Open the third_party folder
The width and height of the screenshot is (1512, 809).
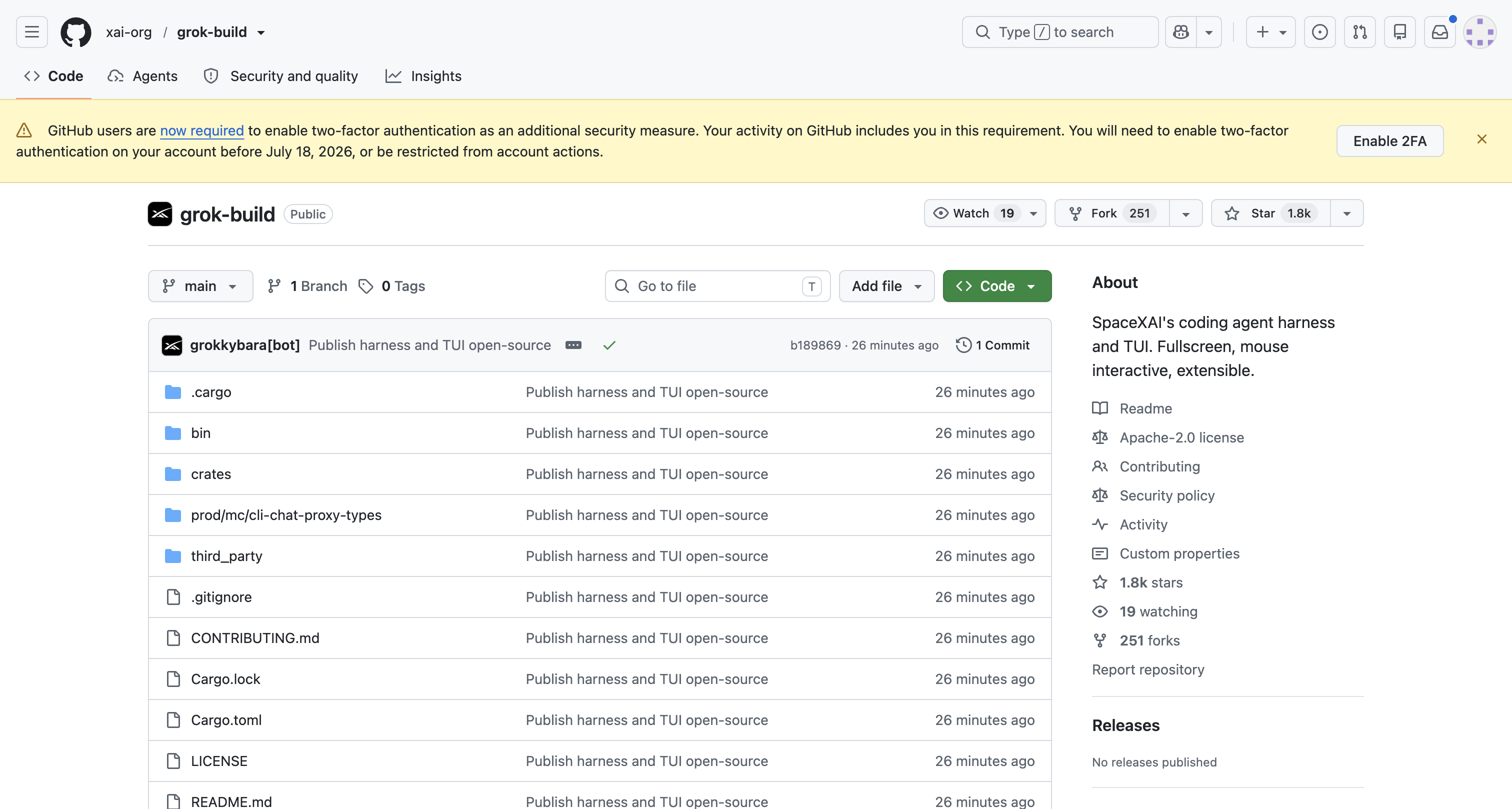(x=226, y=556)
